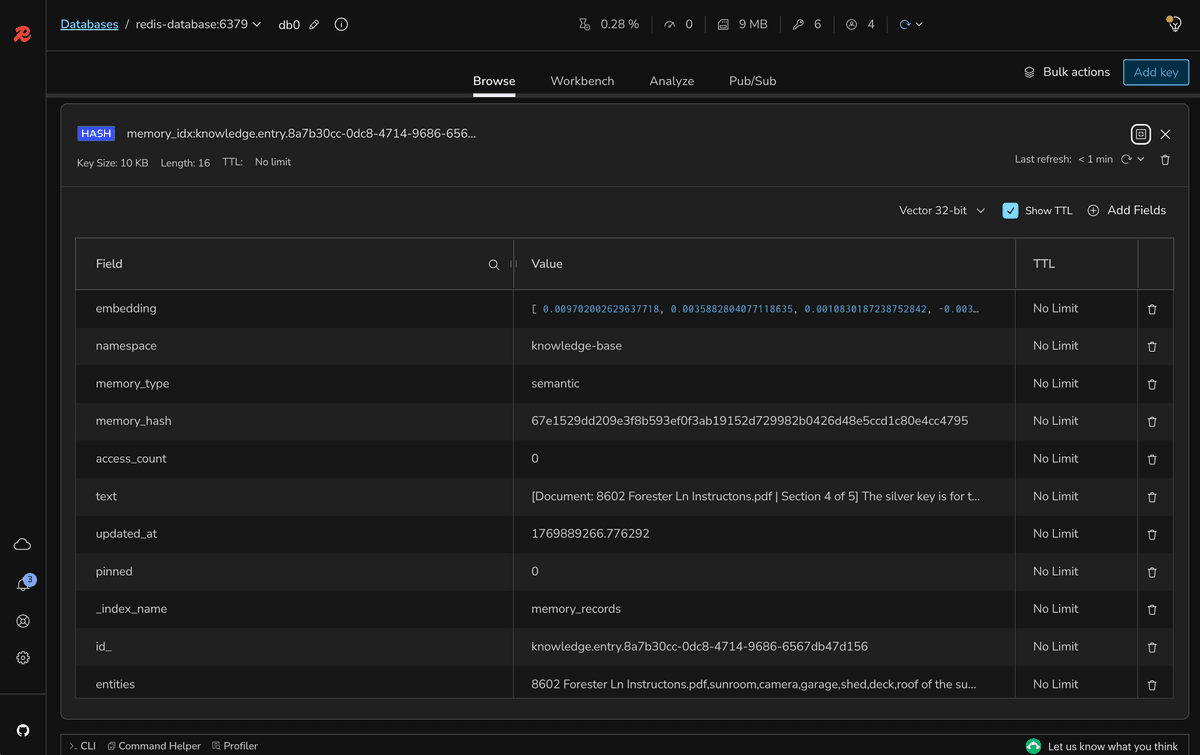
Task: Click the Settings gear in the sidebar
Action: coord(22,657)
